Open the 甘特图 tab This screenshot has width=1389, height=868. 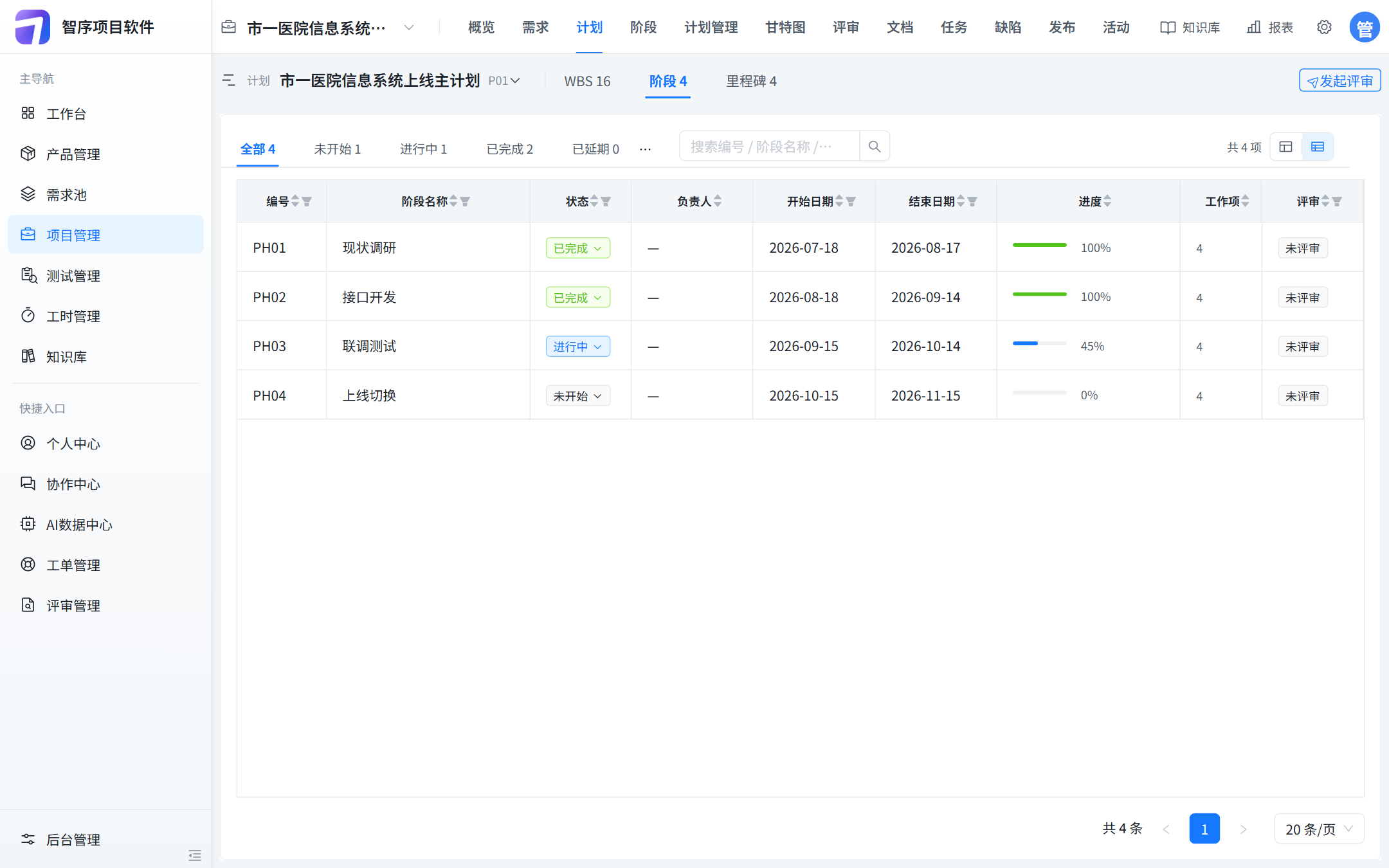point(785,27)
